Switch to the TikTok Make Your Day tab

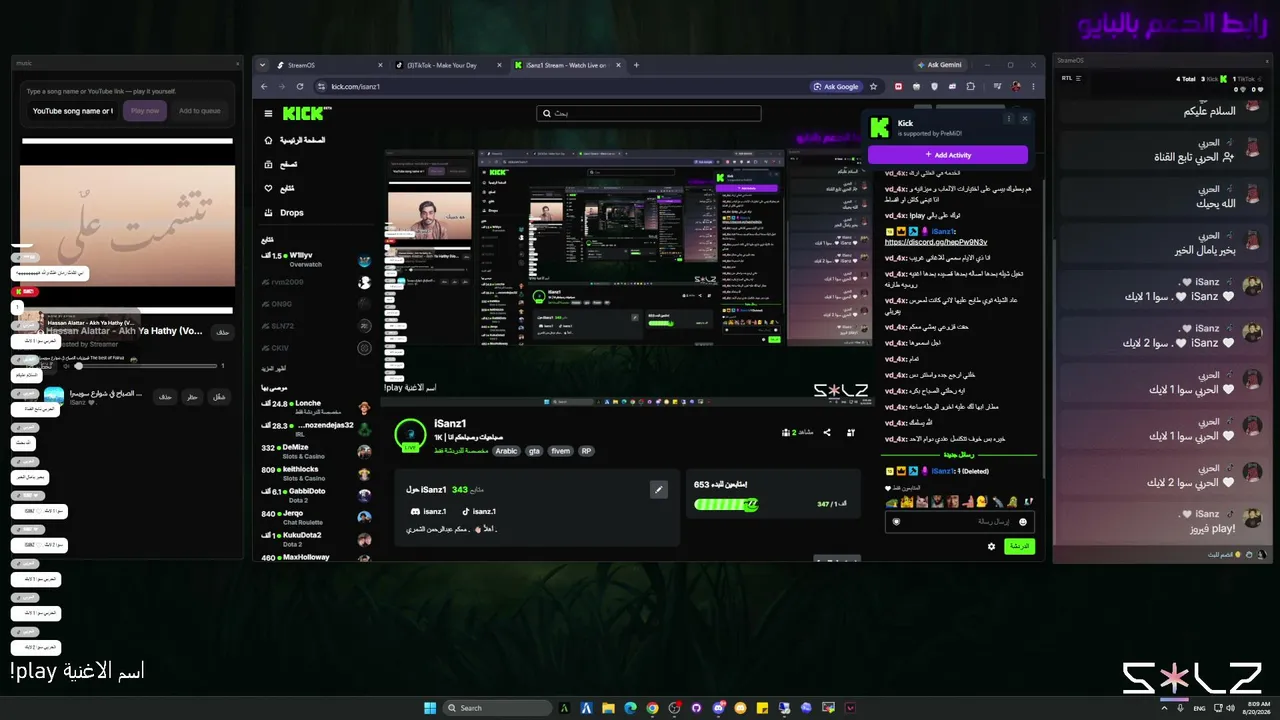point(446,65)
